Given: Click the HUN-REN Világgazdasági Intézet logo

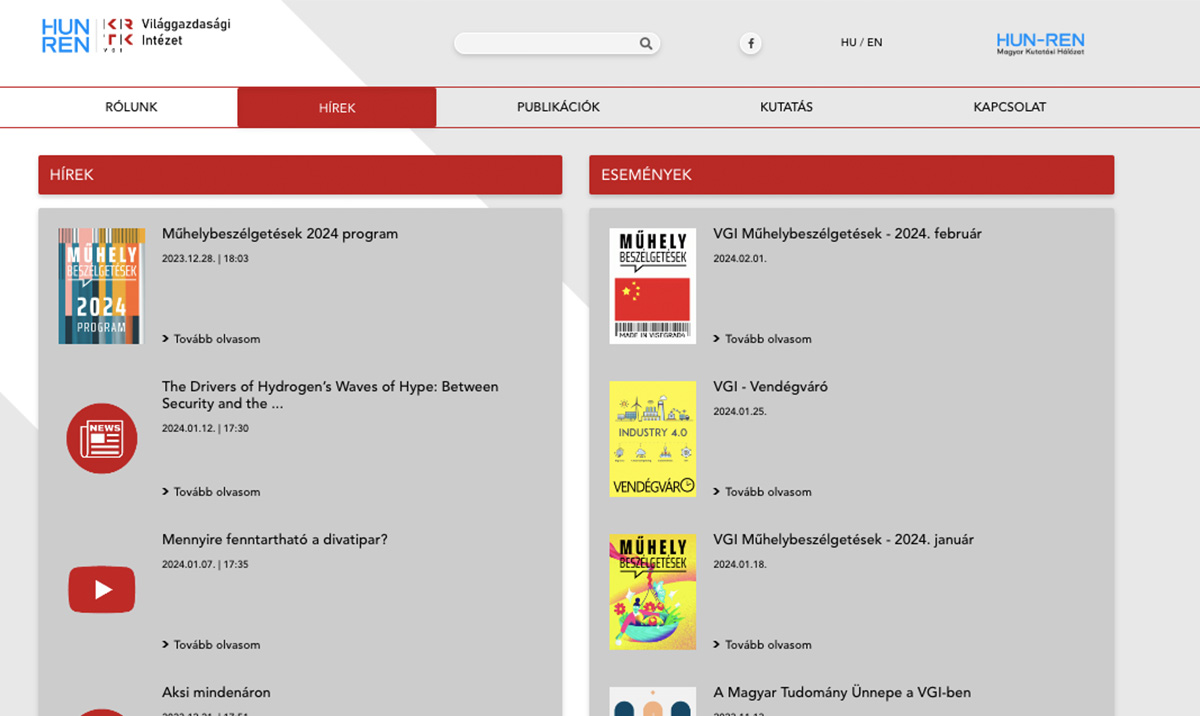Looking at the screenshot, I should (x=136, y=35).
